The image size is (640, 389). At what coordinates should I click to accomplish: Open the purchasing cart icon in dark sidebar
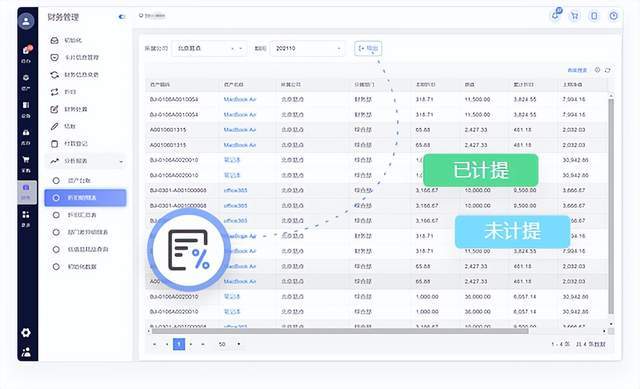pos(26,163)
